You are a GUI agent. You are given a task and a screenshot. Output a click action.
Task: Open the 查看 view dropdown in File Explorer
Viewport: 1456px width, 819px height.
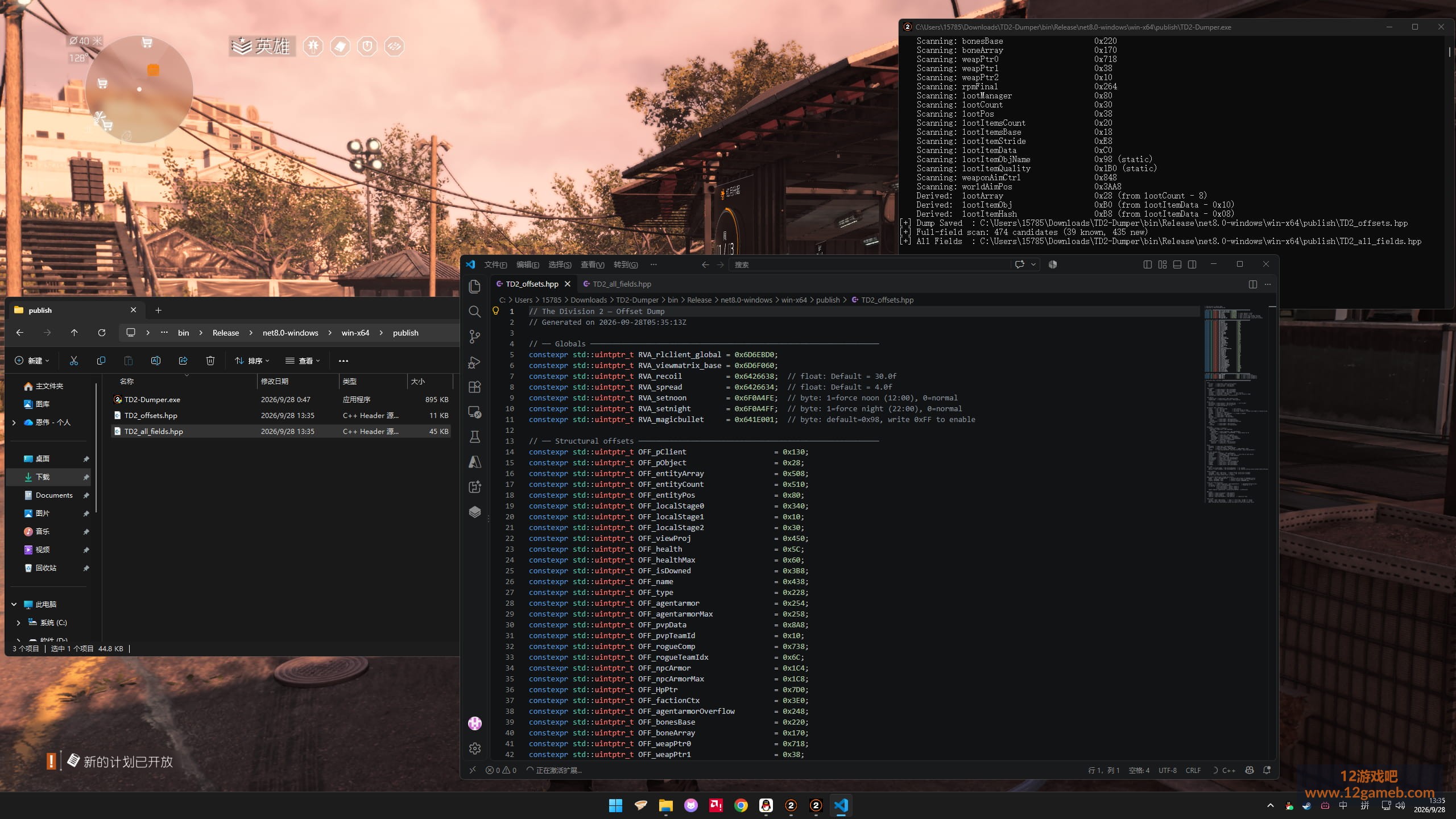click(x=303, y=361)
